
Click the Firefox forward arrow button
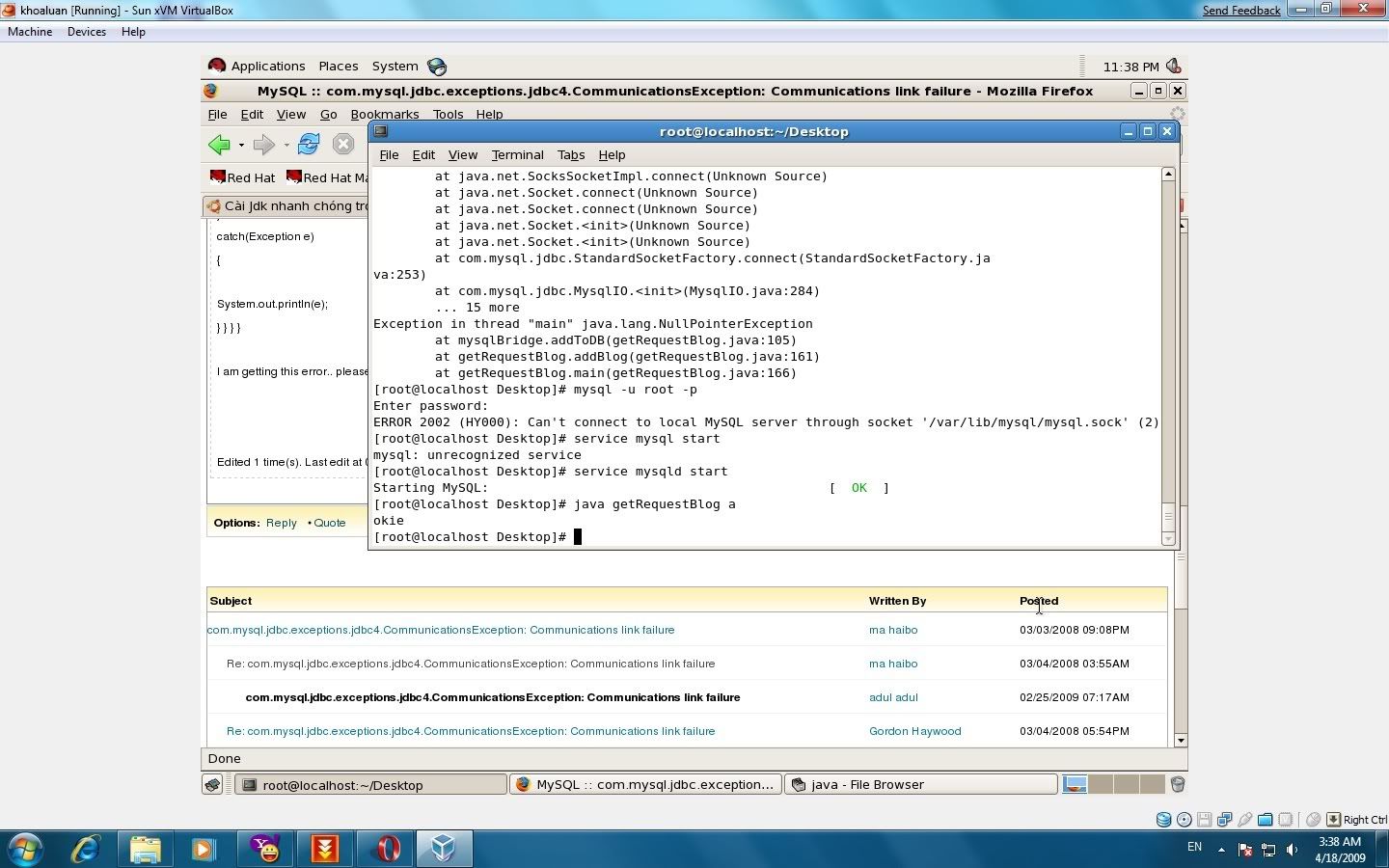tap(263, 145)
